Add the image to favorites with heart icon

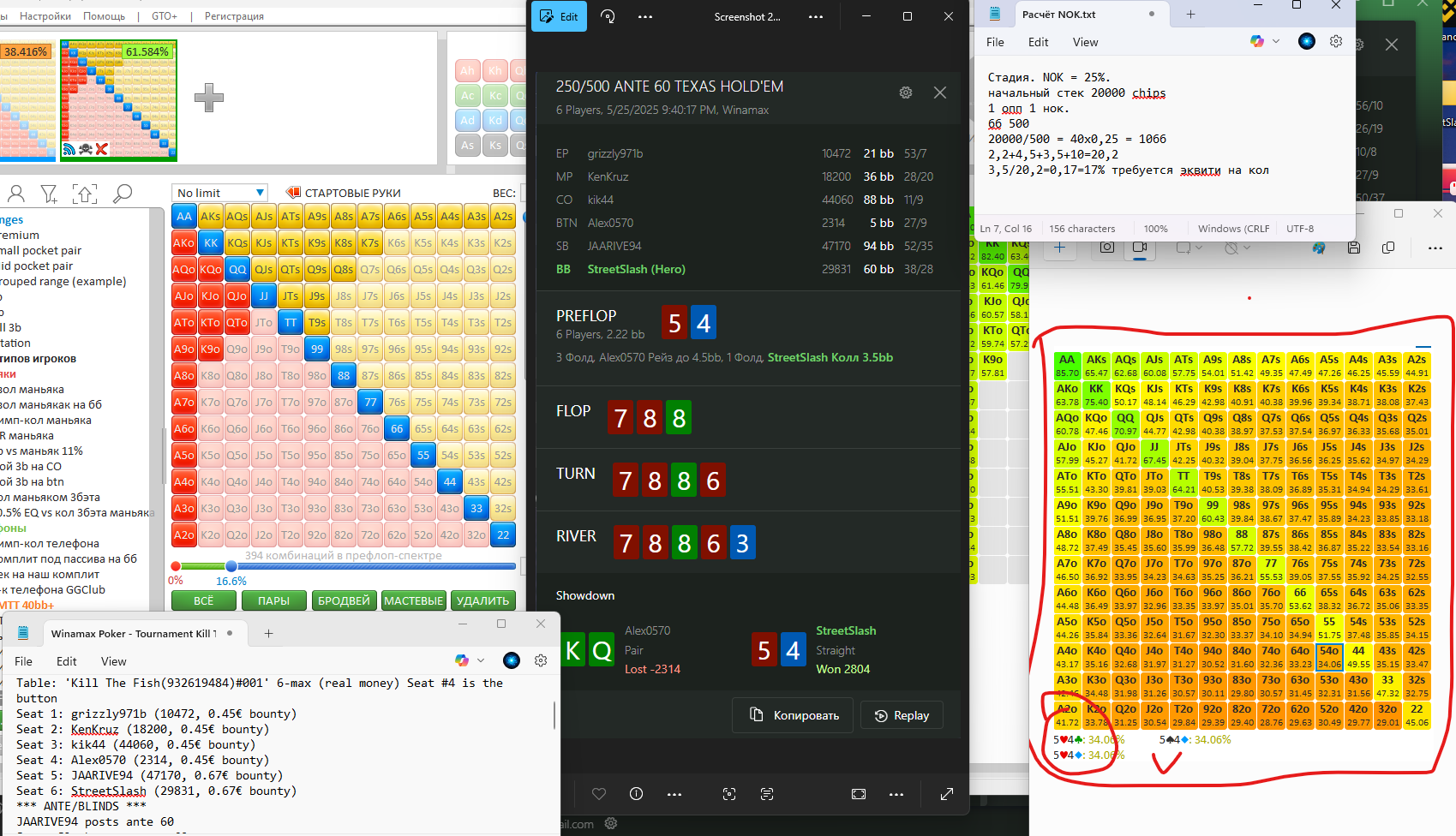[x=599, y=794]
